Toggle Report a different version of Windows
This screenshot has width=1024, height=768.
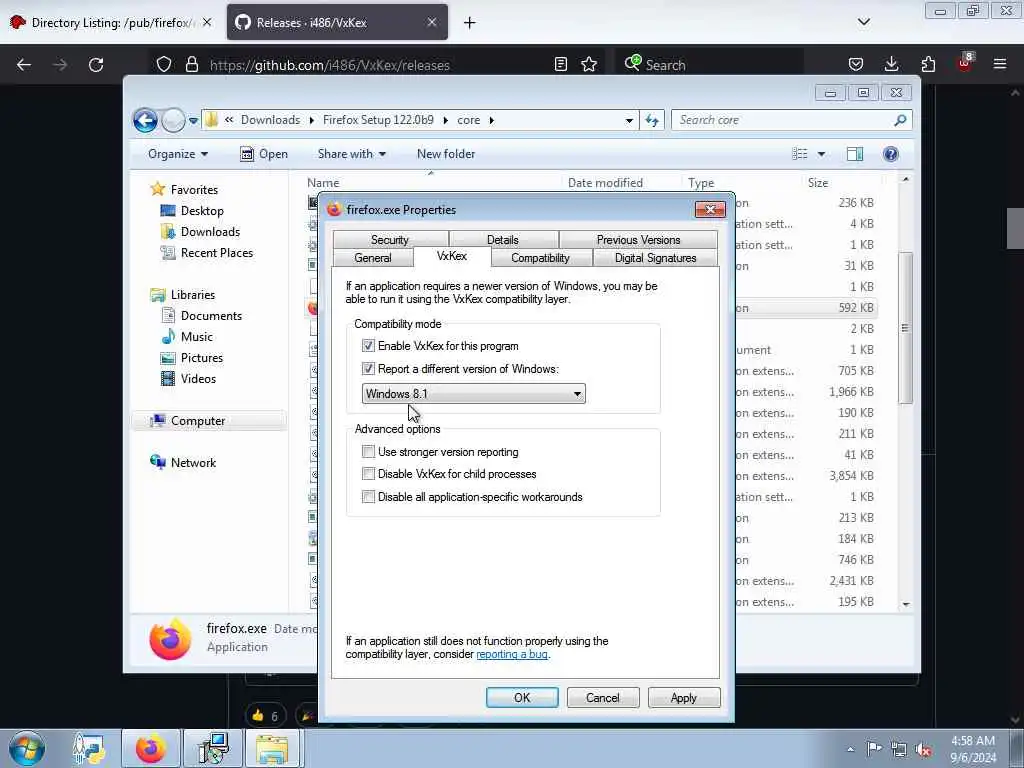click(x=368, y=368)
